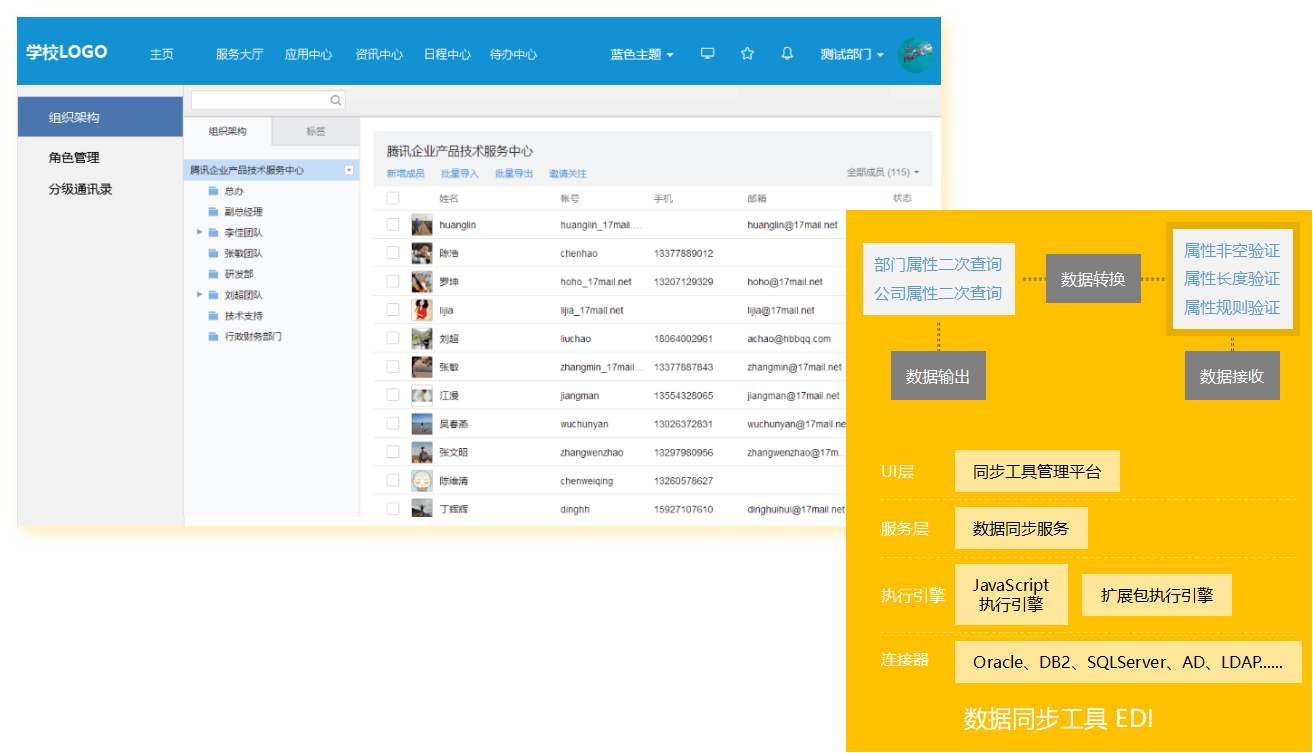The height and width of the screenshot is (753, 1313).
Task: Click the folder icon beside 研发部
Action: [213, 274]
